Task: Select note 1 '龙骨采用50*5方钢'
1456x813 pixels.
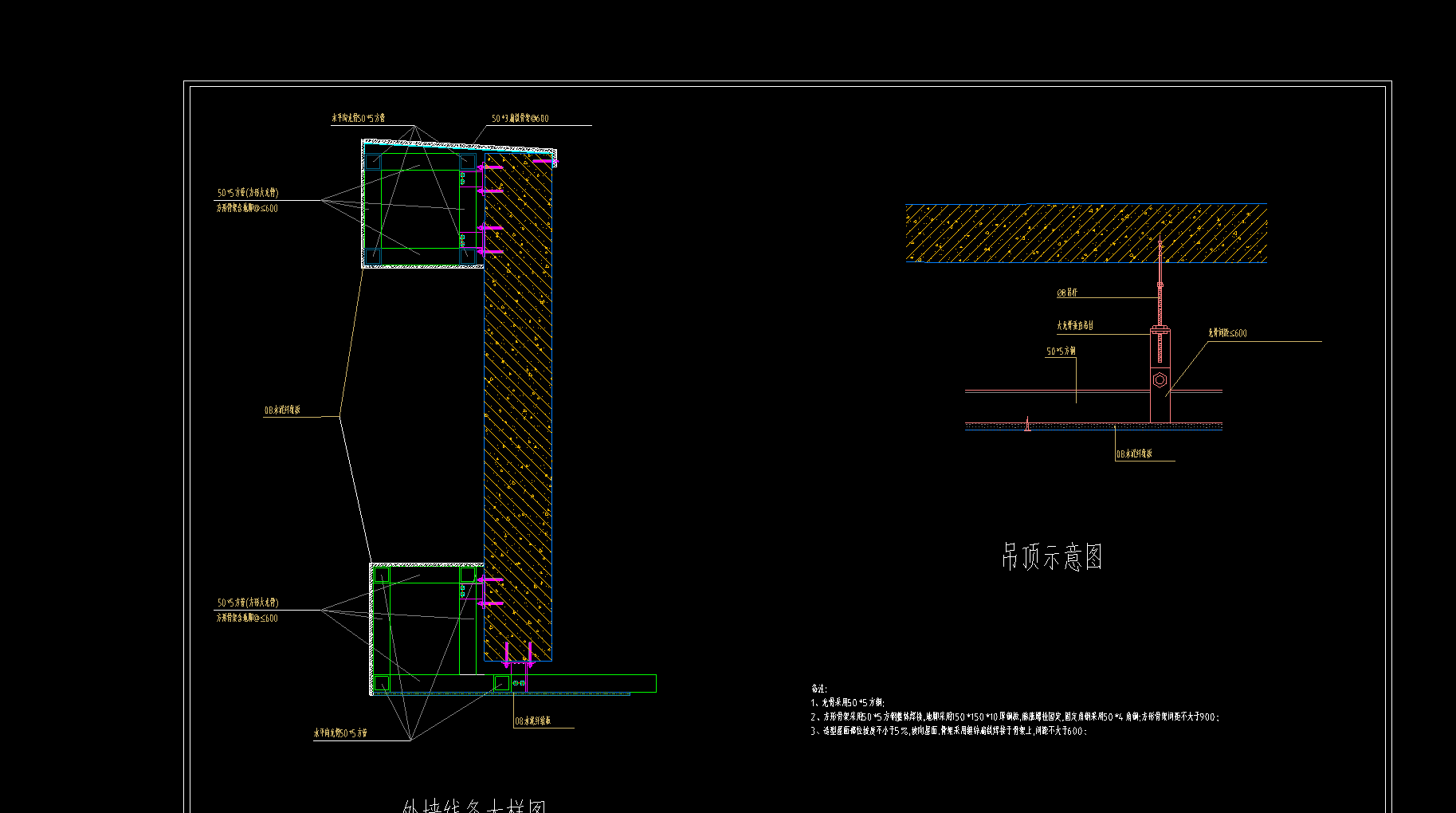Action: (848, 702)
